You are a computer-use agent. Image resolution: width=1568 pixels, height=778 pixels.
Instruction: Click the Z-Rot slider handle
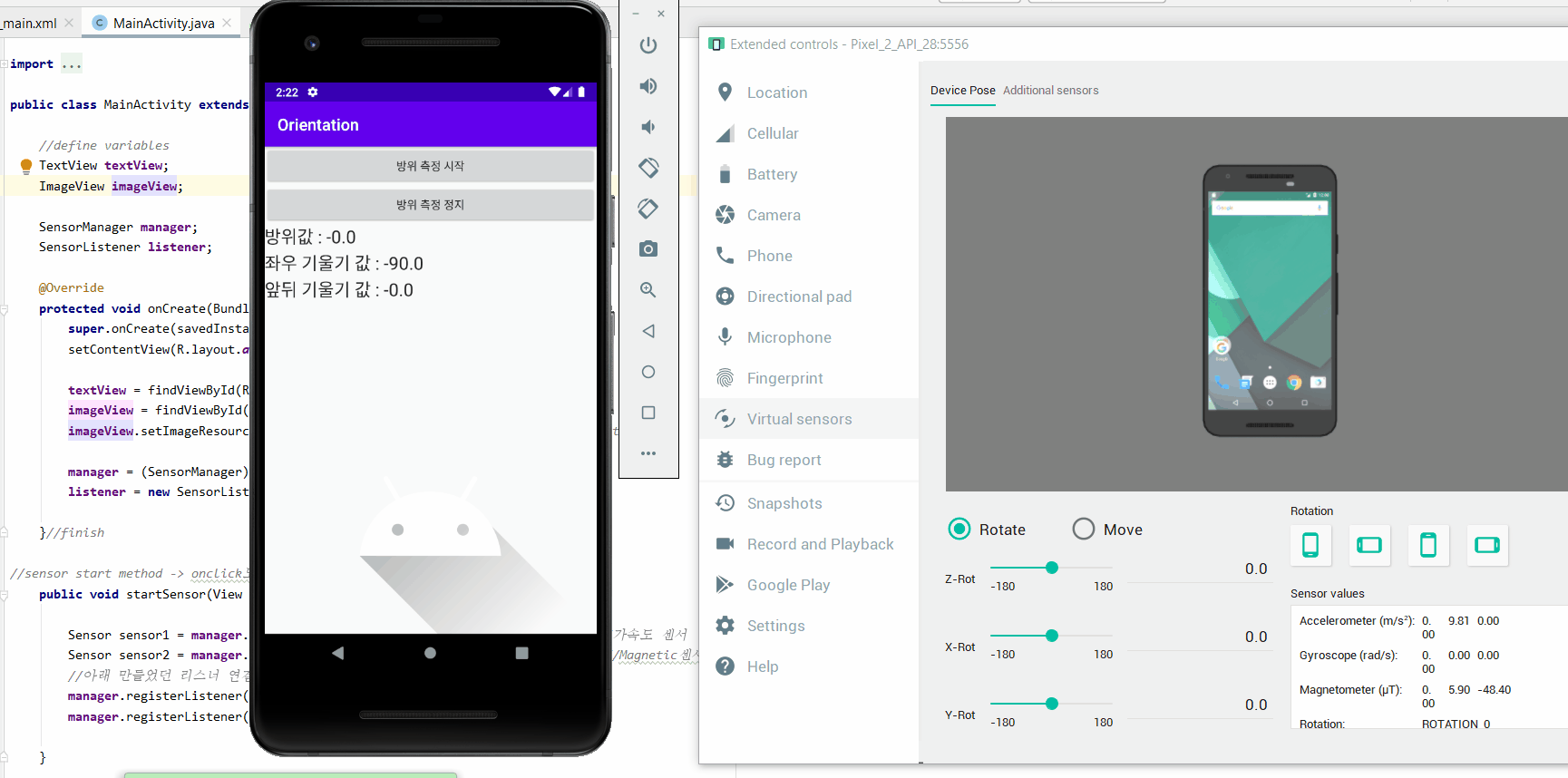[x=1052, y=568]
